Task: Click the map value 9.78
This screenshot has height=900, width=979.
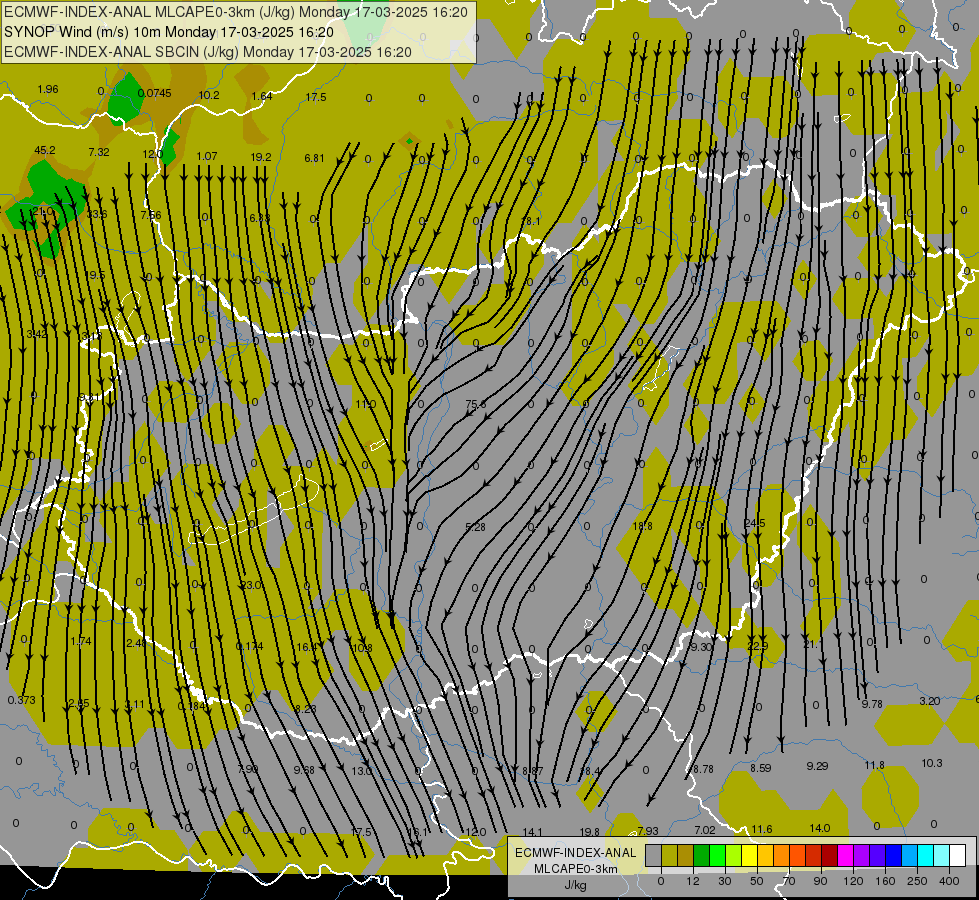Action: tap(872, 704)
